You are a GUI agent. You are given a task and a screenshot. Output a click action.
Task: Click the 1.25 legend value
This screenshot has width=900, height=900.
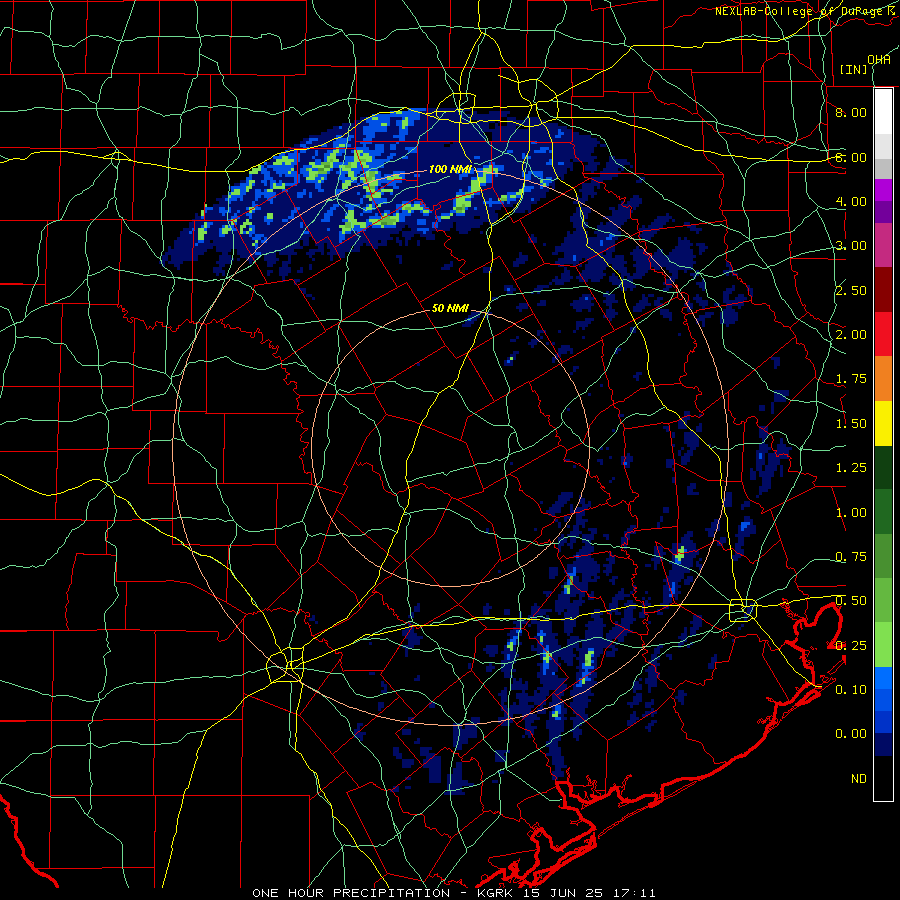coord(851,468)
